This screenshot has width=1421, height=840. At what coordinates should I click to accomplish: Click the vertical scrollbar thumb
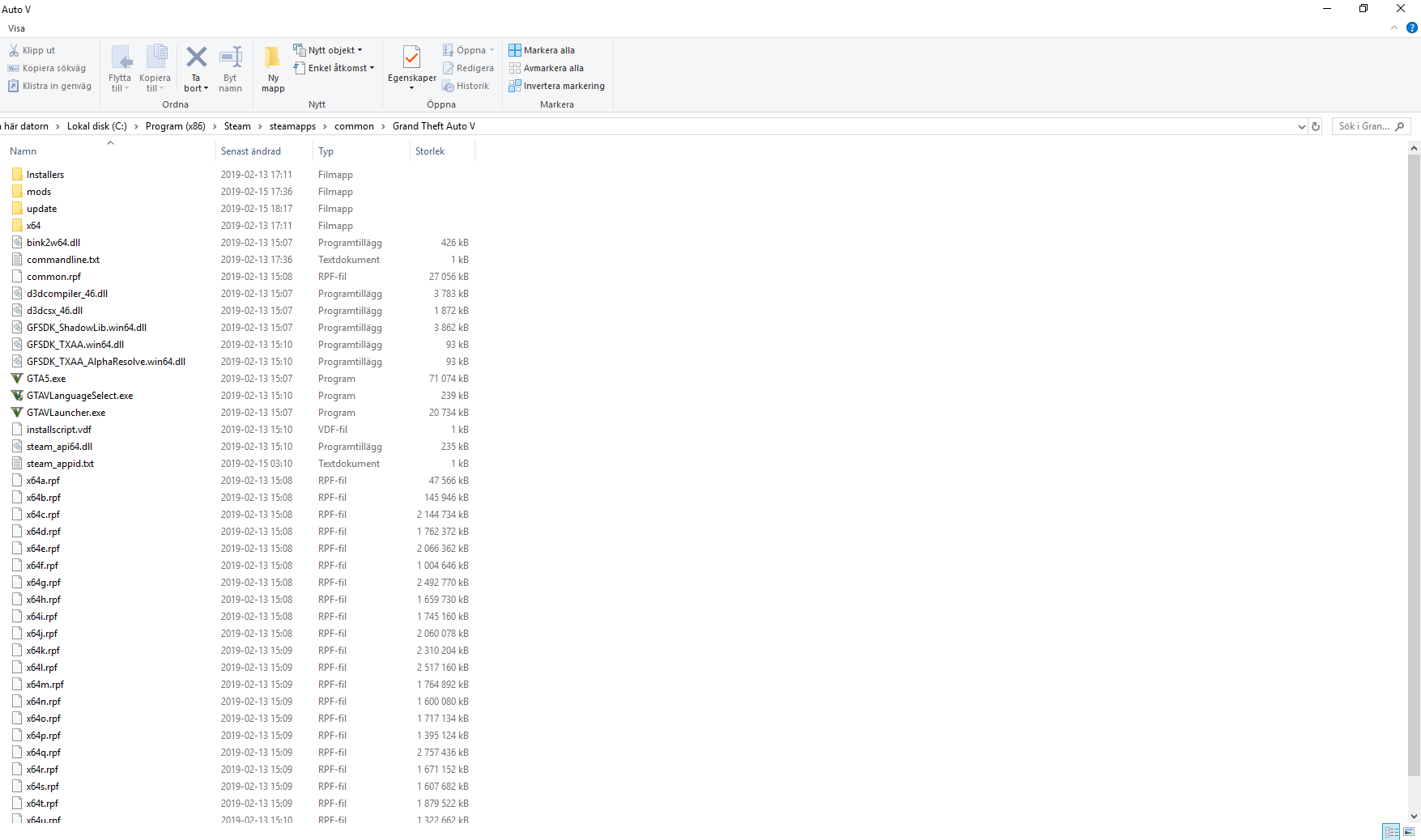pyautogui.click(x=1414, y=465)
